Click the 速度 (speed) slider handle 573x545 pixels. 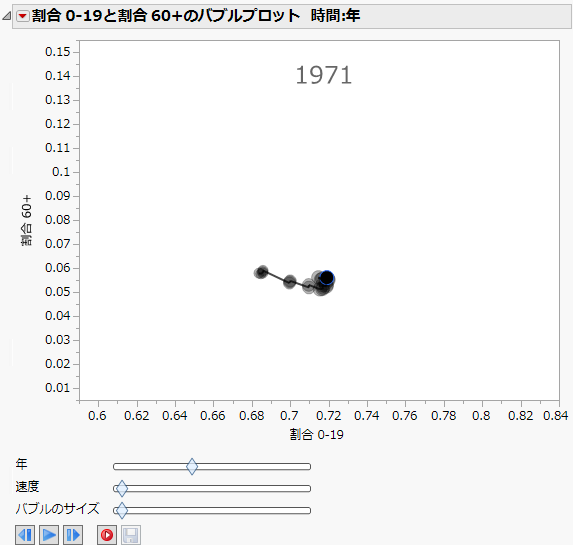tap(122, 488)
